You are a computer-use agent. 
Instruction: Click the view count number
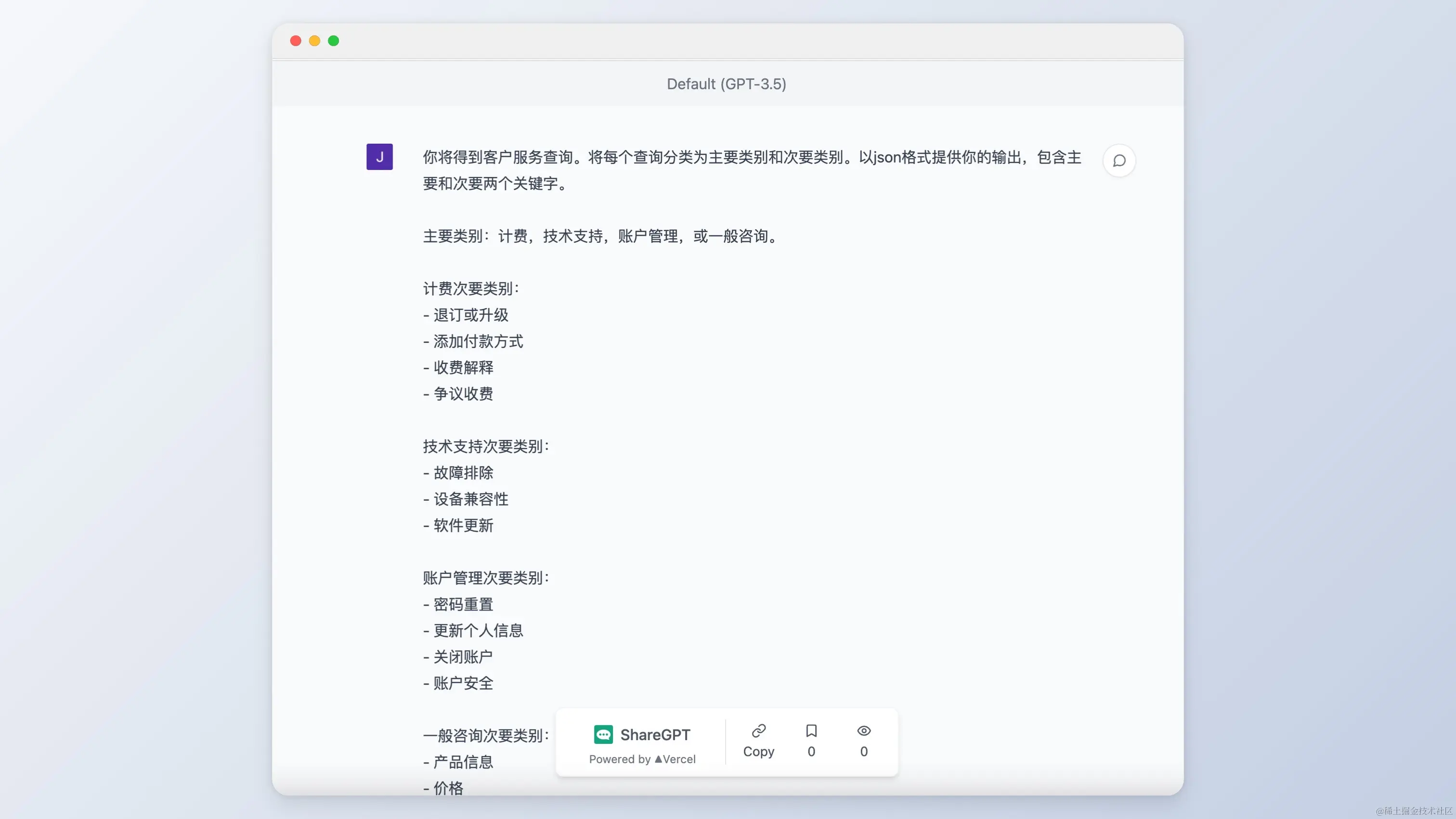(x=863, y=751)
